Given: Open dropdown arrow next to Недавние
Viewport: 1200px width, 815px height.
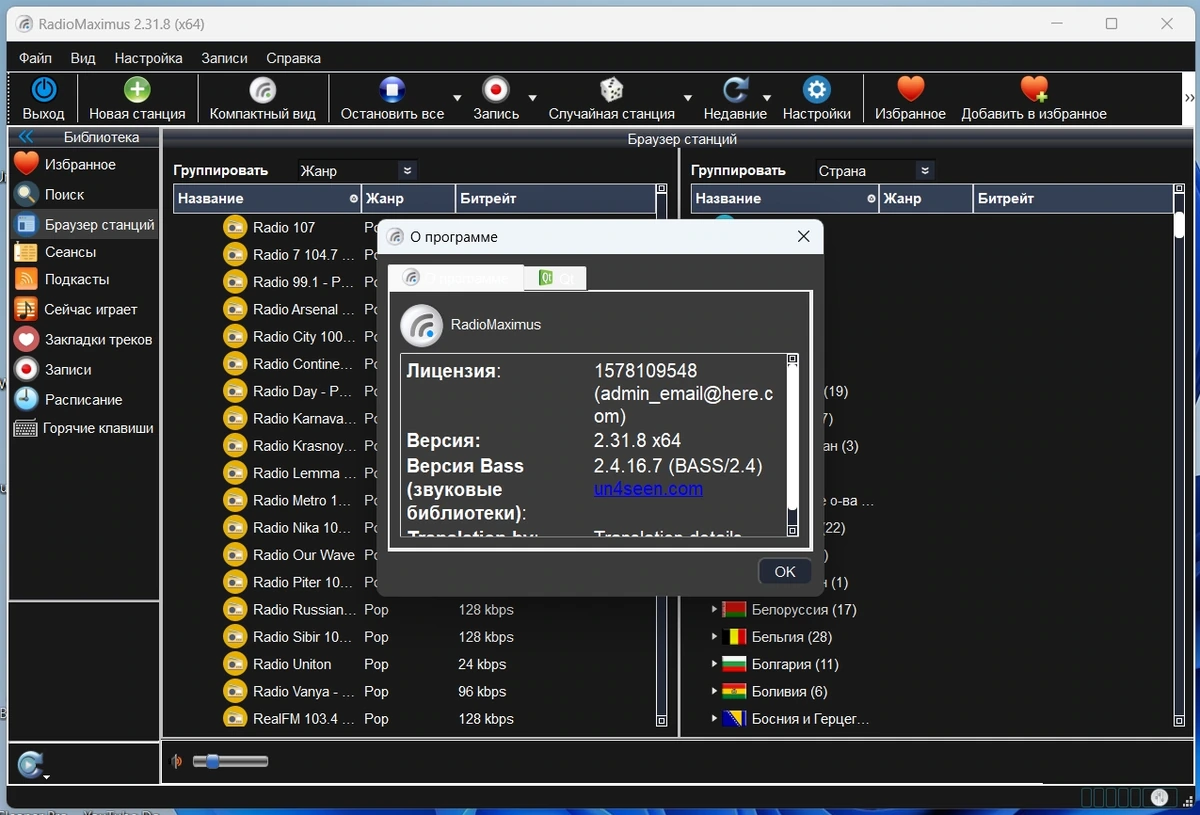Looking at the screenshot, I should coord(766,98).
